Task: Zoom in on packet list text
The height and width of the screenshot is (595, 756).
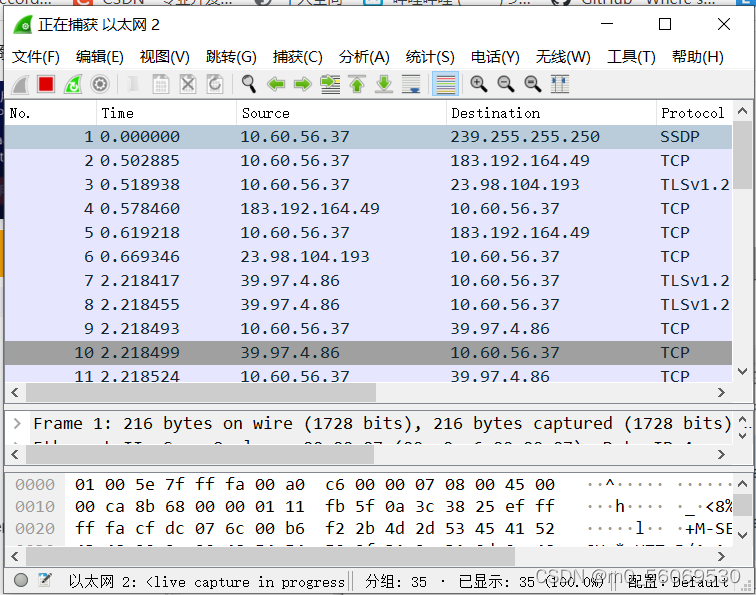Action: (x=479, y=85)
